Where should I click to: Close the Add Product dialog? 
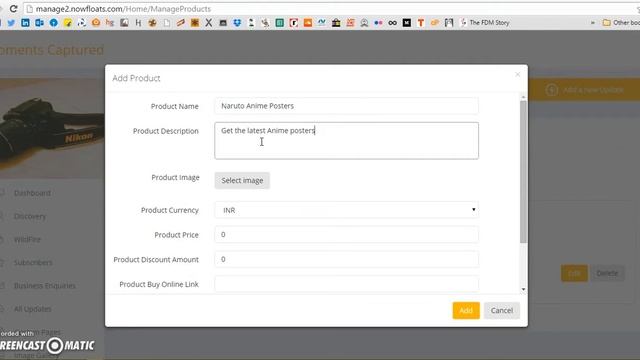(518, 74)
